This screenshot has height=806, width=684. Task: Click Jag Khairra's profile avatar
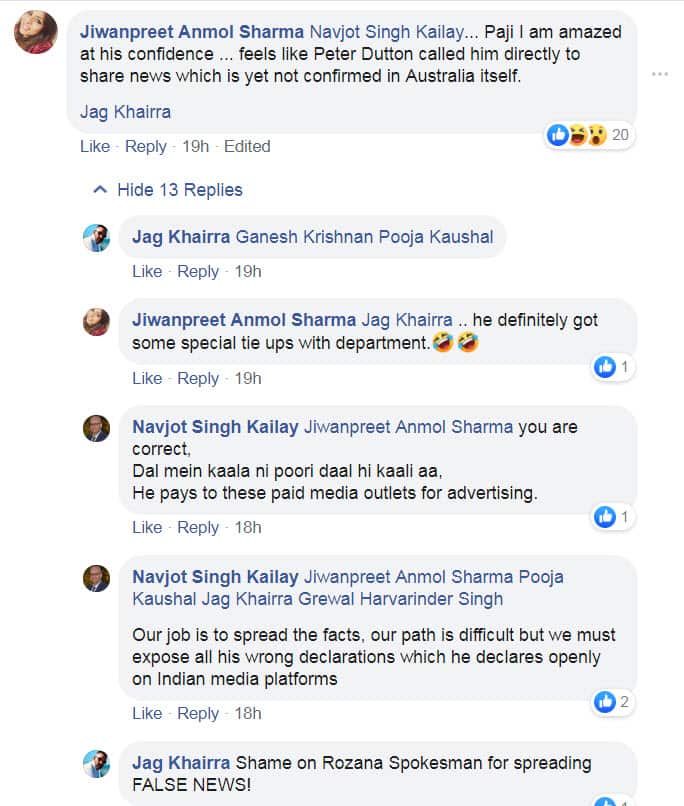point(97,238)
